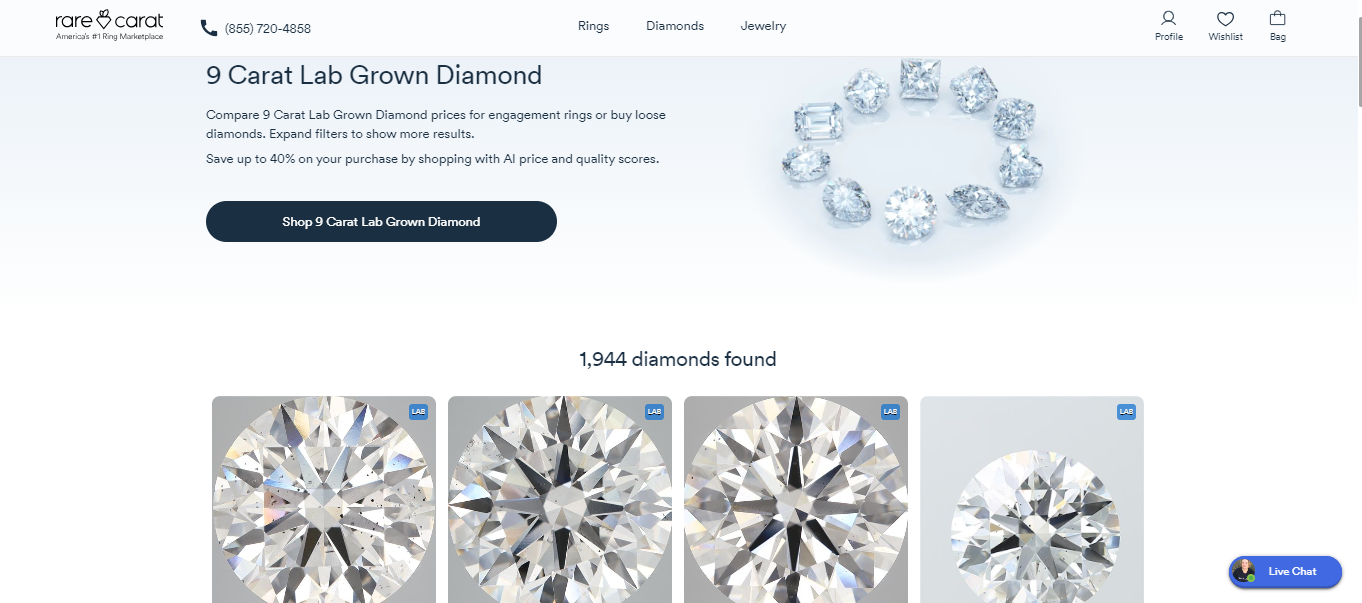Open the first diamond thumbnail
Viewport: 1362px width, 603px height.
coord(324,499)
